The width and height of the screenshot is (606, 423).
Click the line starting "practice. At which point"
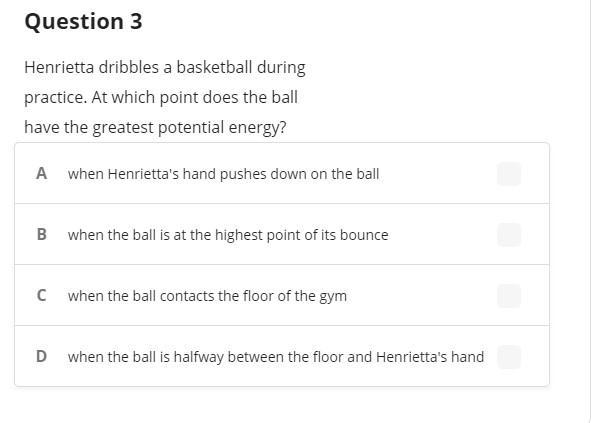pyautogui.click(x=161, y=98)
